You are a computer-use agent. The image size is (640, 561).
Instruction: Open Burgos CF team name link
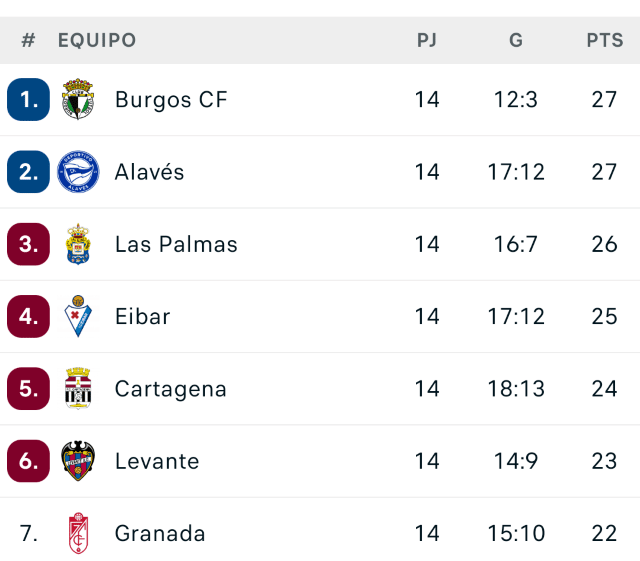(171, 100)
